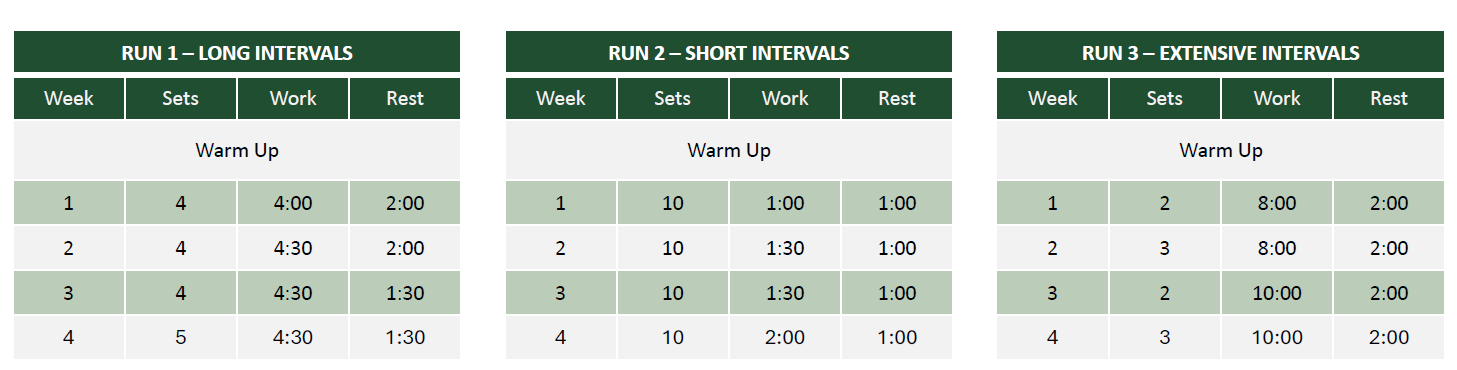Select the Run 2 – Short Intervals header
The height and width of the screenshot is (370, 1457).
pos(729,53)
